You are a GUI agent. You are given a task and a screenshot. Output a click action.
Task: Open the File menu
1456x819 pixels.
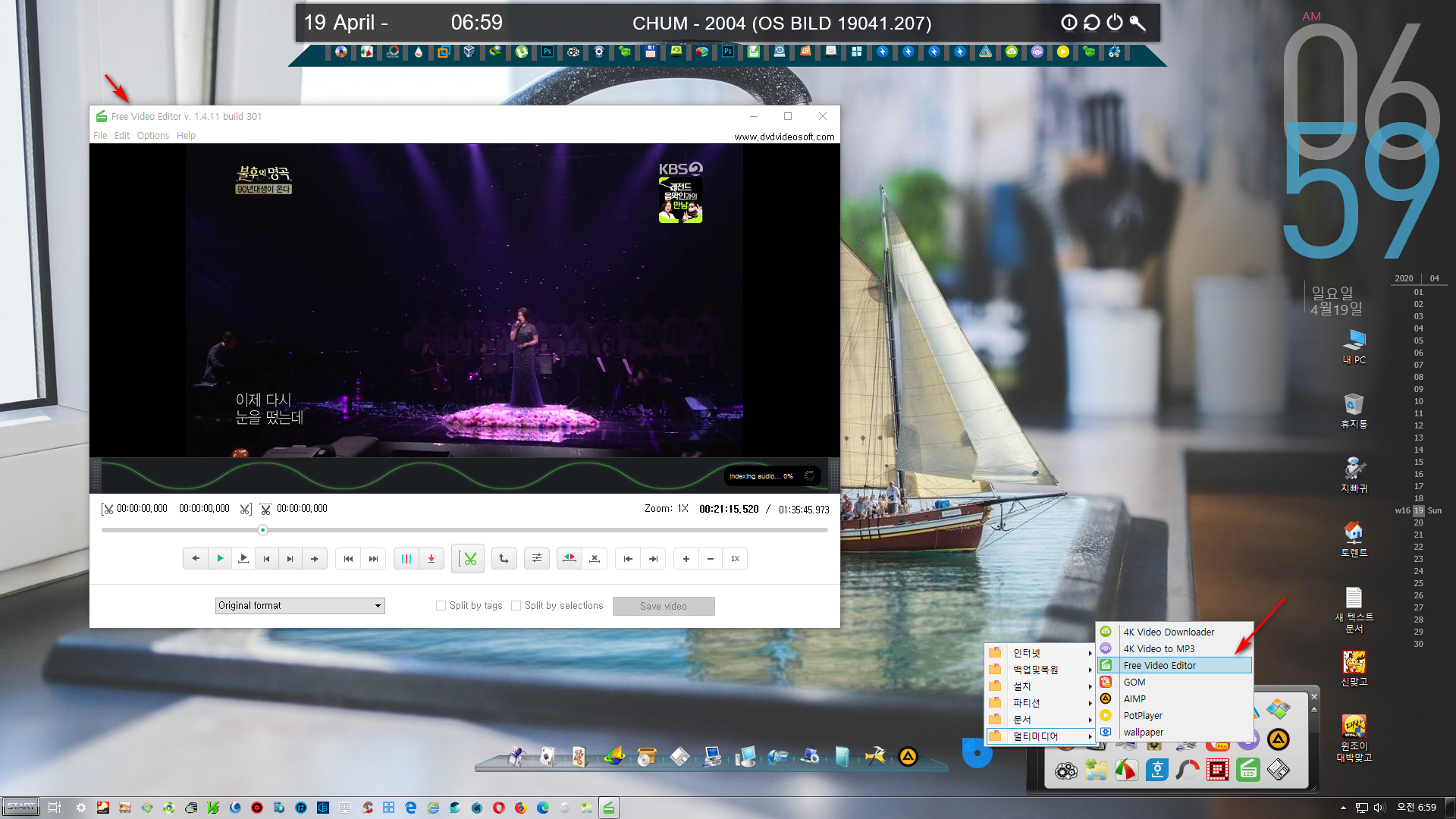click(x=100, y=136)
